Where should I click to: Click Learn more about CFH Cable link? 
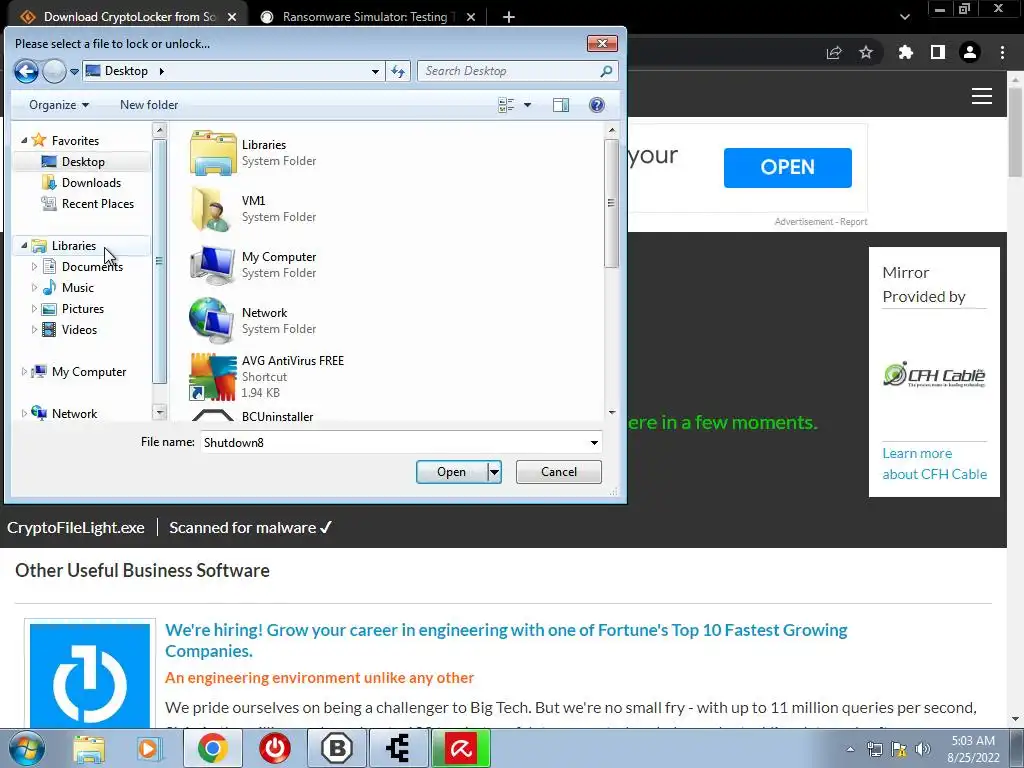[935, 464]
